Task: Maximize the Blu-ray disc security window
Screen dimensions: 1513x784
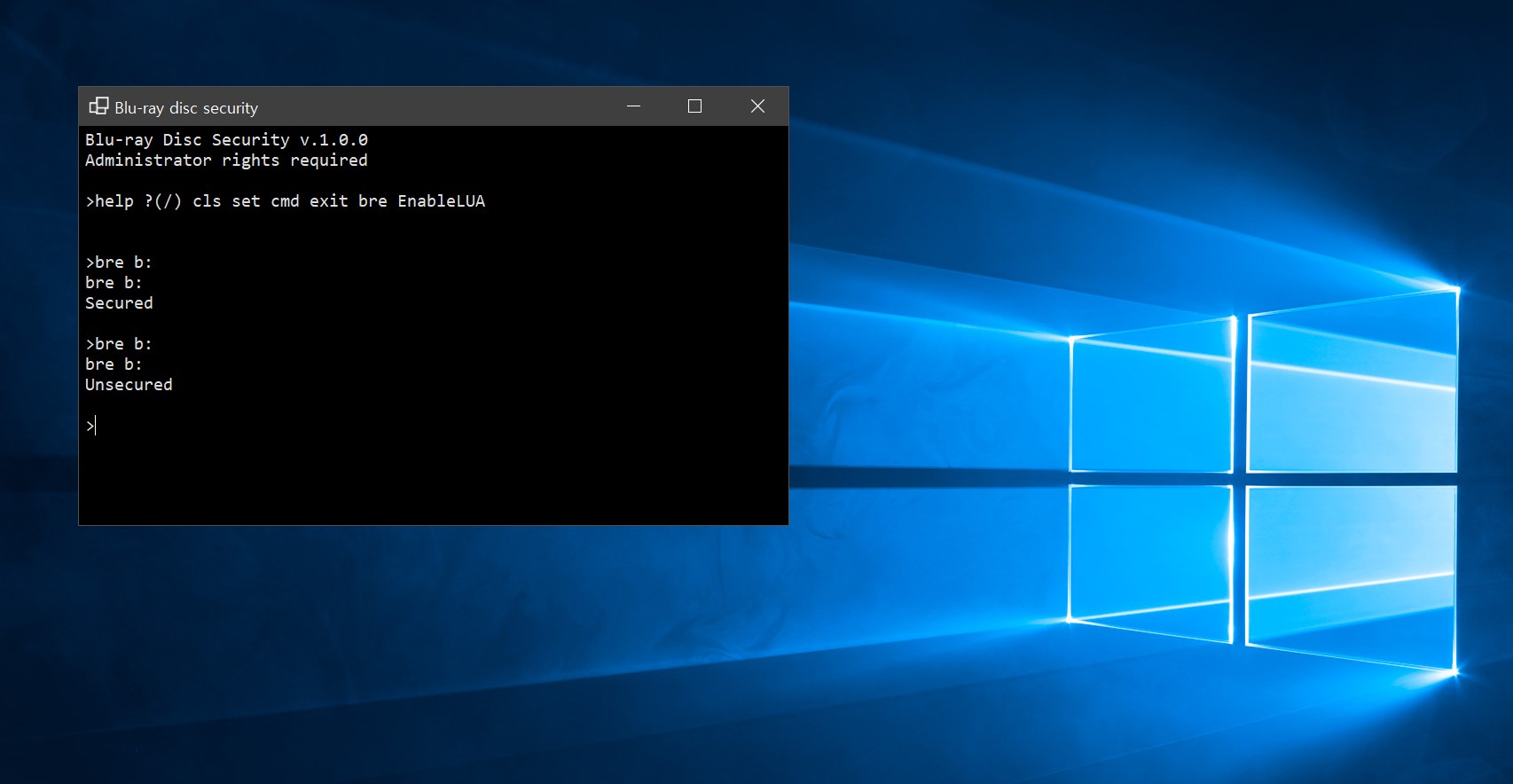Action: click(694, 106)
